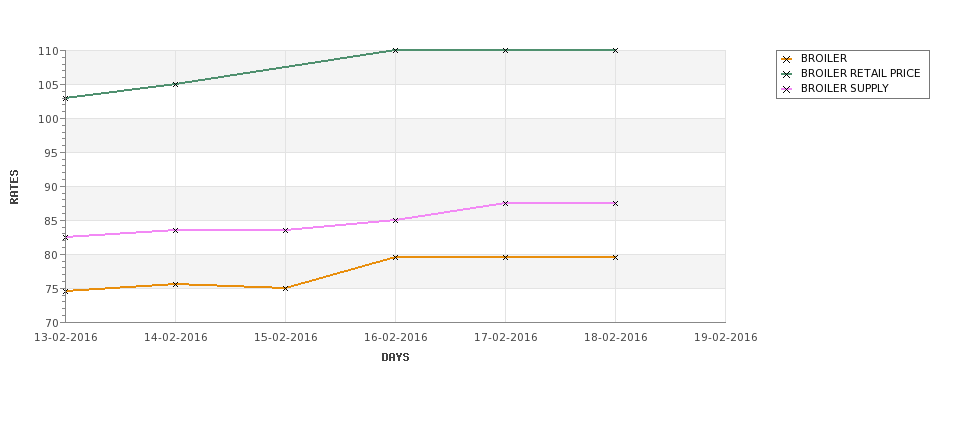Click the 13-02-2016 x-axis date label
This screenshot has width=975, height=429.
pyautogui.click(x=65, y=338)
